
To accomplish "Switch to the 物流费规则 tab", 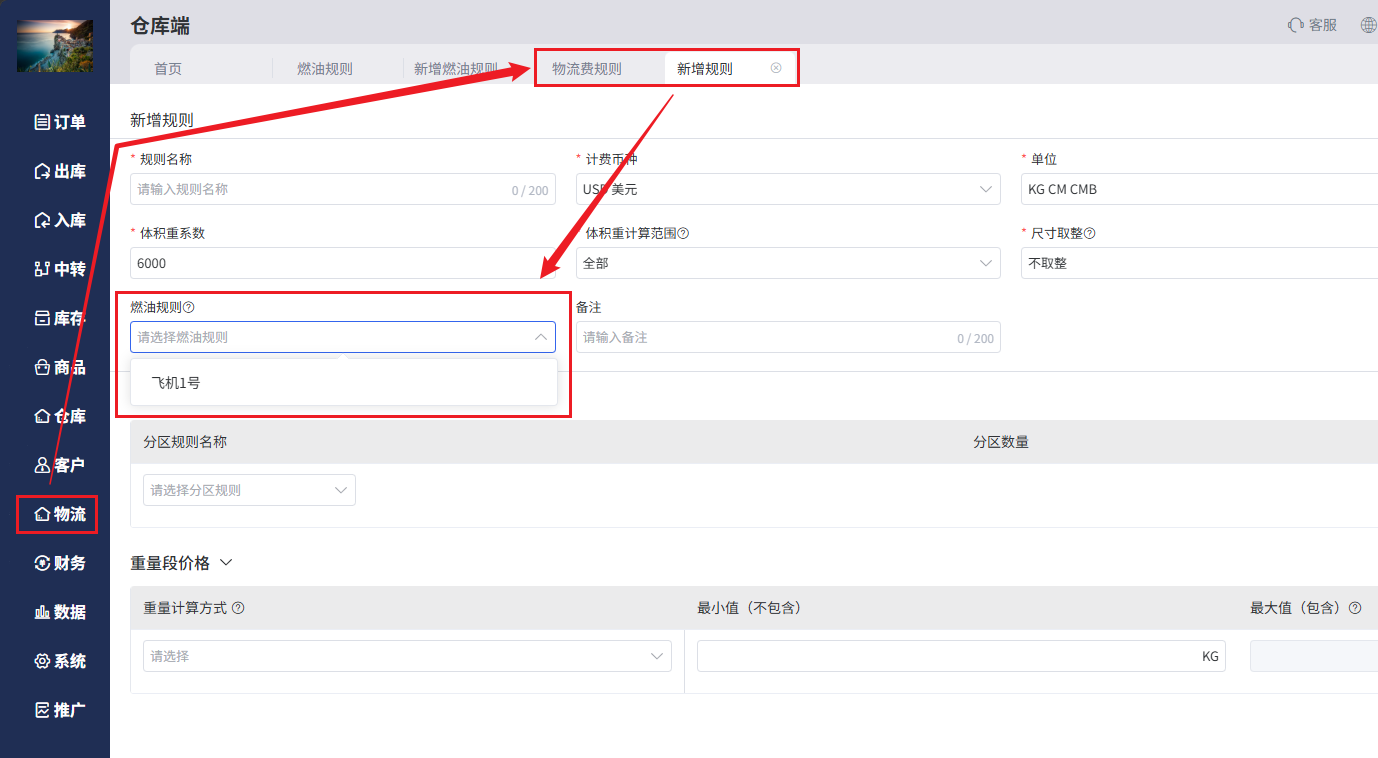I will (587, 69).
